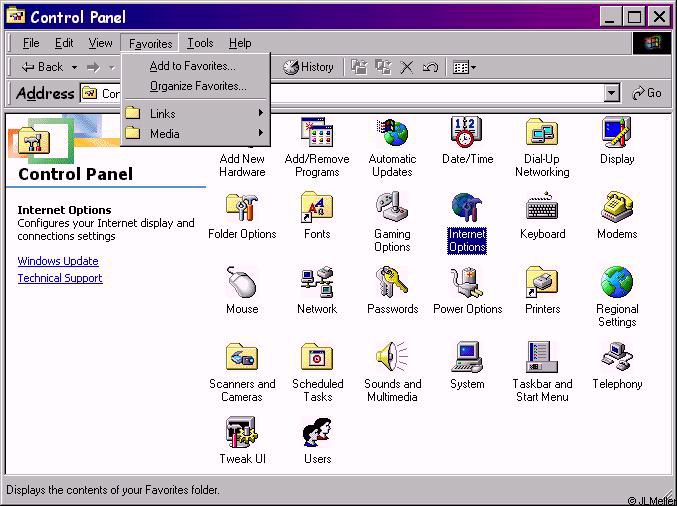Minimize the Control Panel window
This screenshot has height=506, width=677.
pos(610,17)
